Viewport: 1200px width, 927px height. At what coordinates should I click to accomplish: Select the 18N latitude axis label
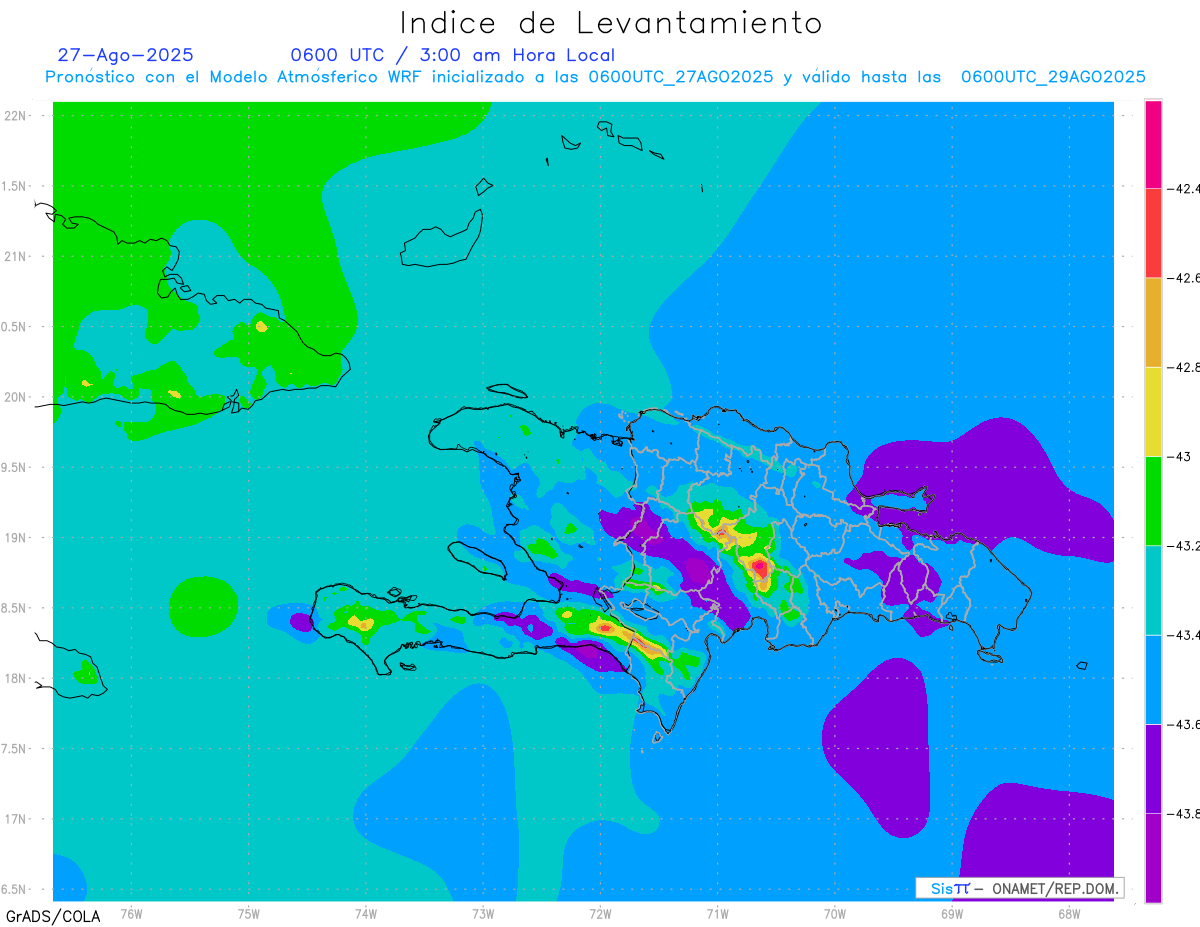click(17, 678)
